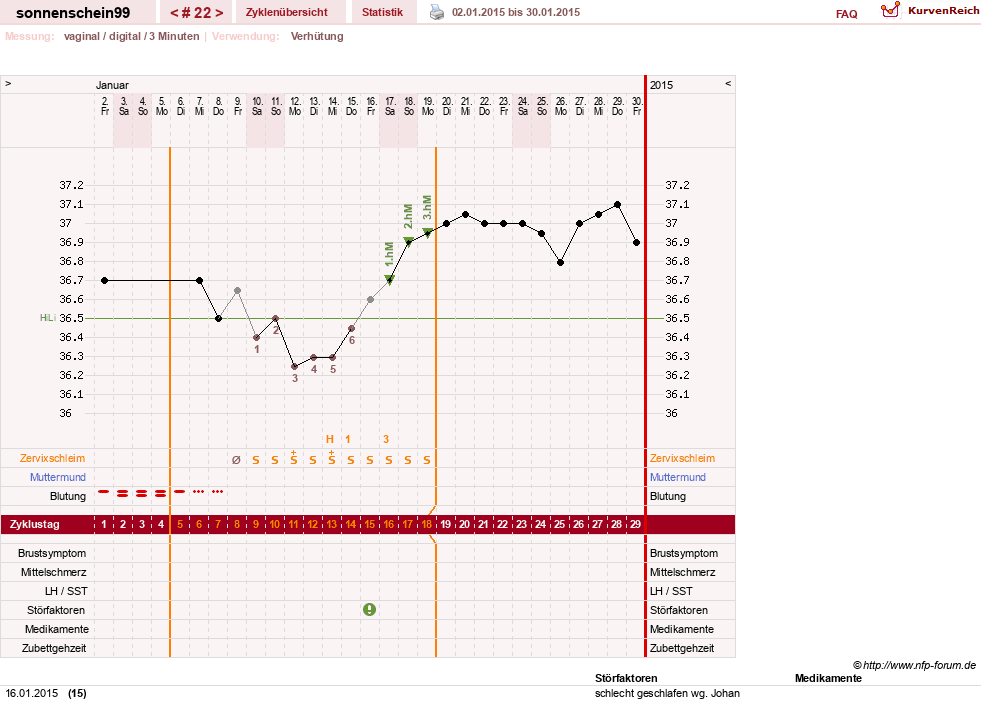Screen dimensions: 981x717
Task: Click right-side Muttermund label
Action: click(x=678, y=477)
